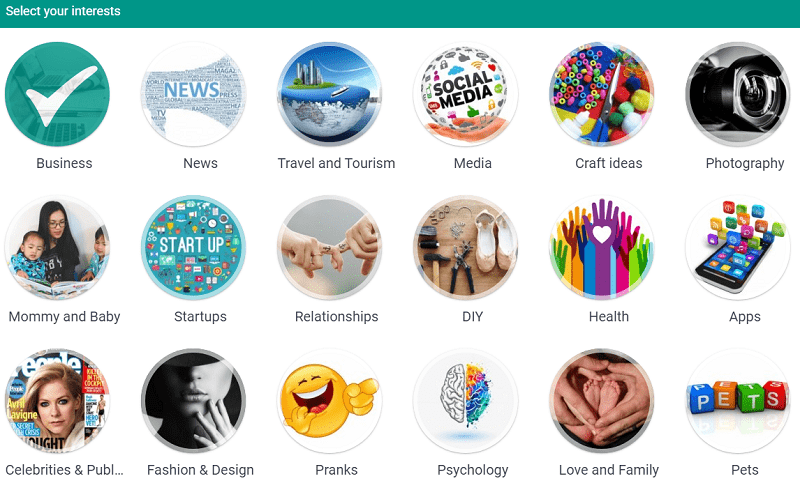Pick the Relationships pinky-promise icon
Viewport: 800px width, 490px height.
pyautogui.click(x=330, y=248)
